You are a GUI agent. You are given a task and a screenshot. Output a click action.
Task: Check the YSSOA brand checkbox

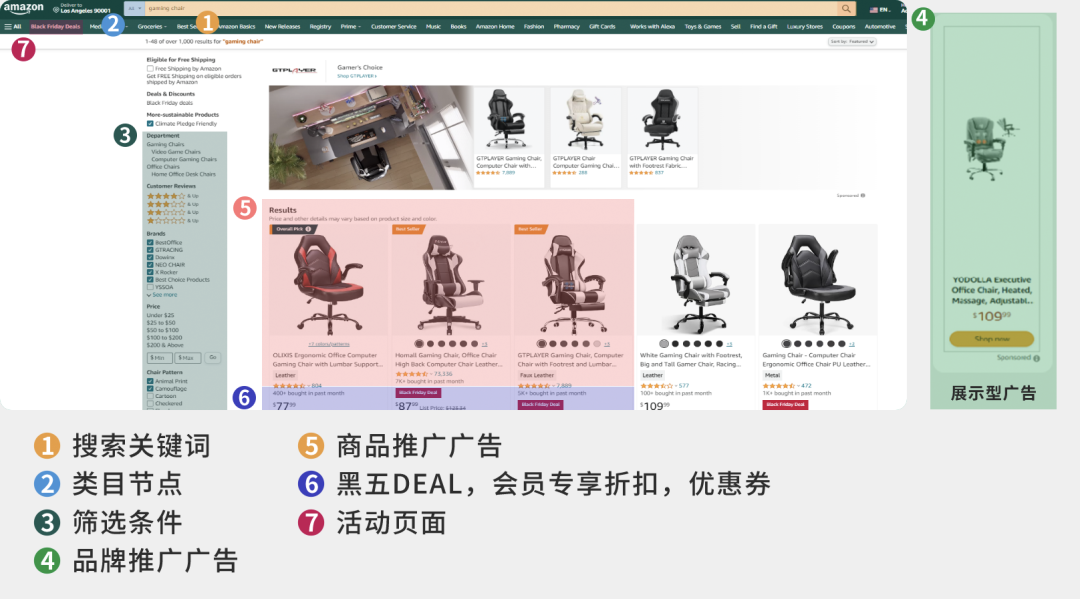pyautogui.click(x=150, y=286)
